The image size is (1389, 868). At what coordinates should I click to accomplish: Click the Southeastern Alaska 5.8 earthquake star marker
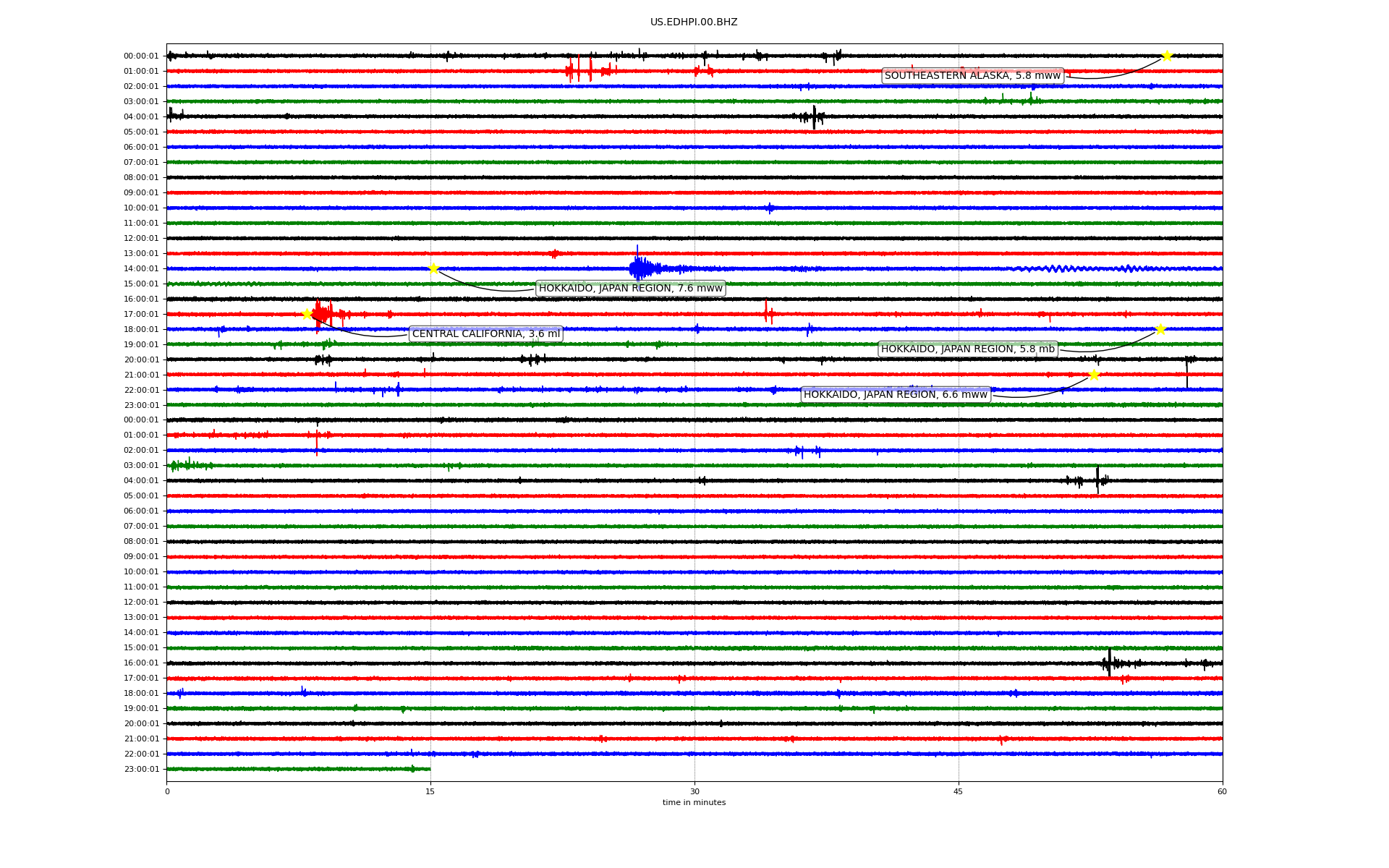tap(1167, 56)
